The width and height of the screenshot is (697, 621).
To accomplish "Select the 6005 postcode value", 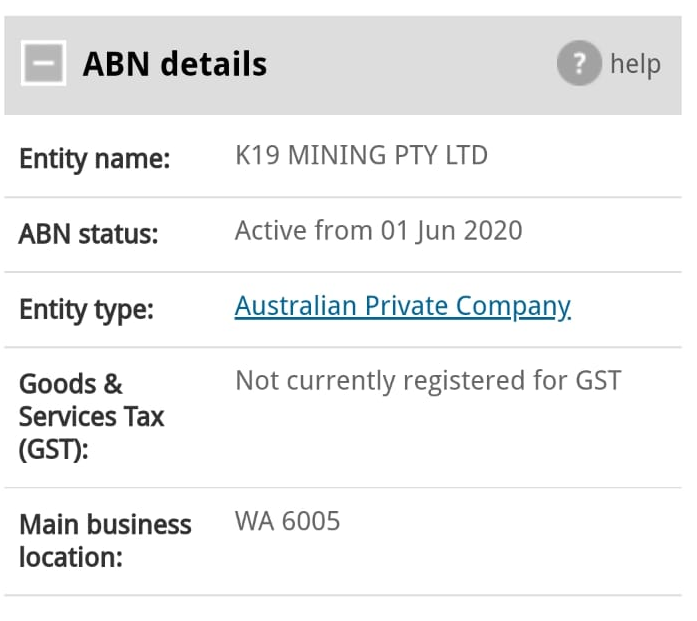I will 311,521.
